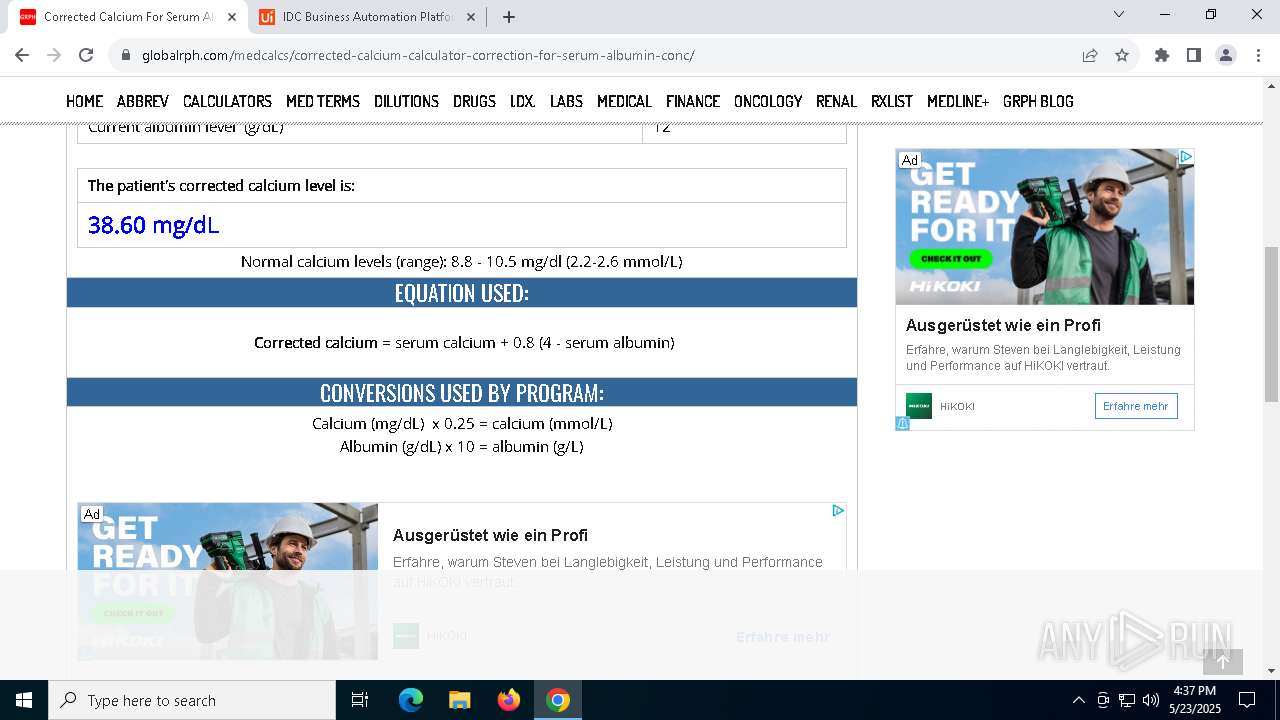Image resolution: width=1280 pixels, height=720 pixels.
Task: Click the Corrected calcium equation text
Action: point(464,342)
